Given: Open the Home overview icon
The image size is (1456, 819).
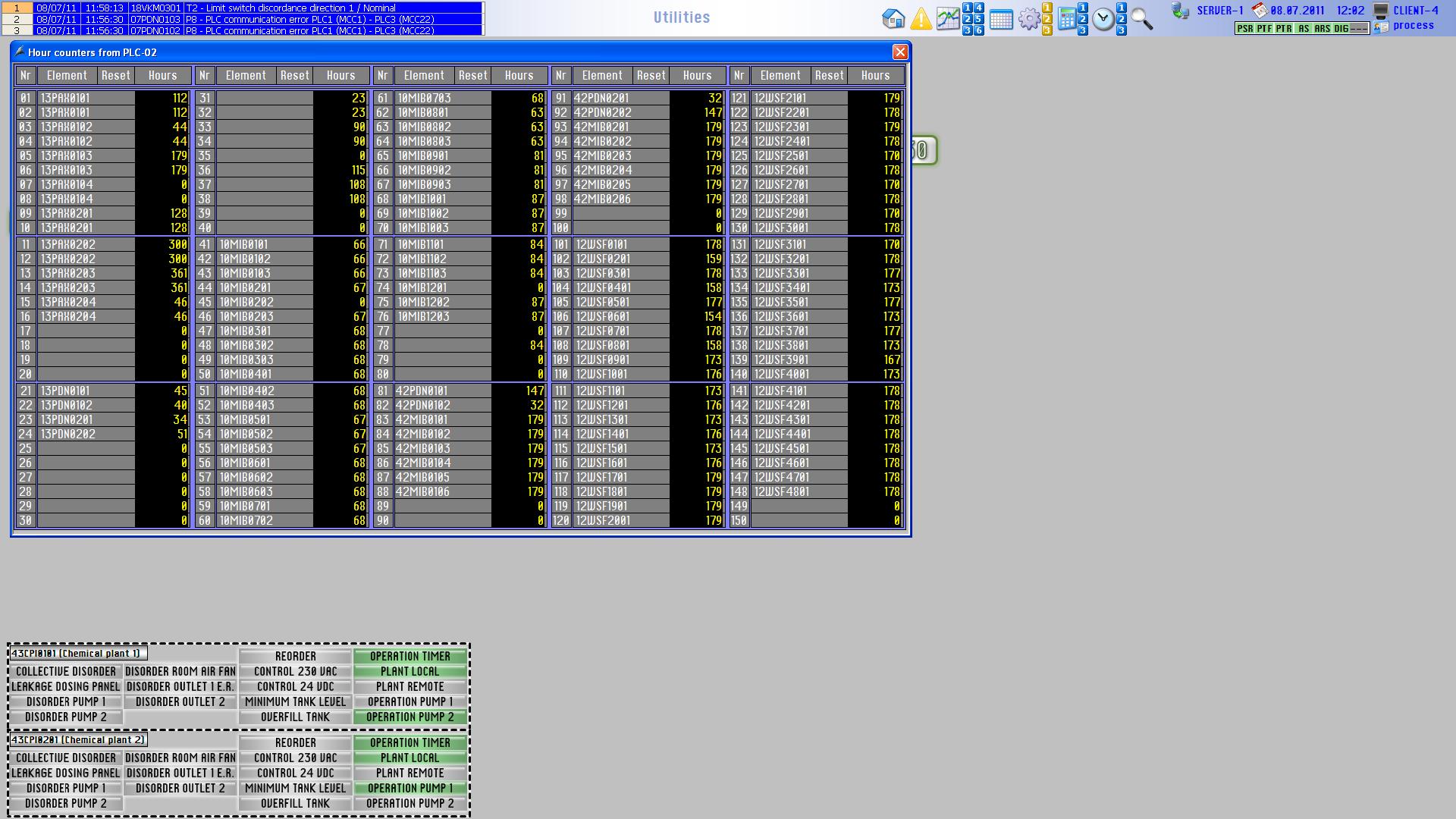Looking at the screenshot, I should pyautogui.click(x=893, y=18).
